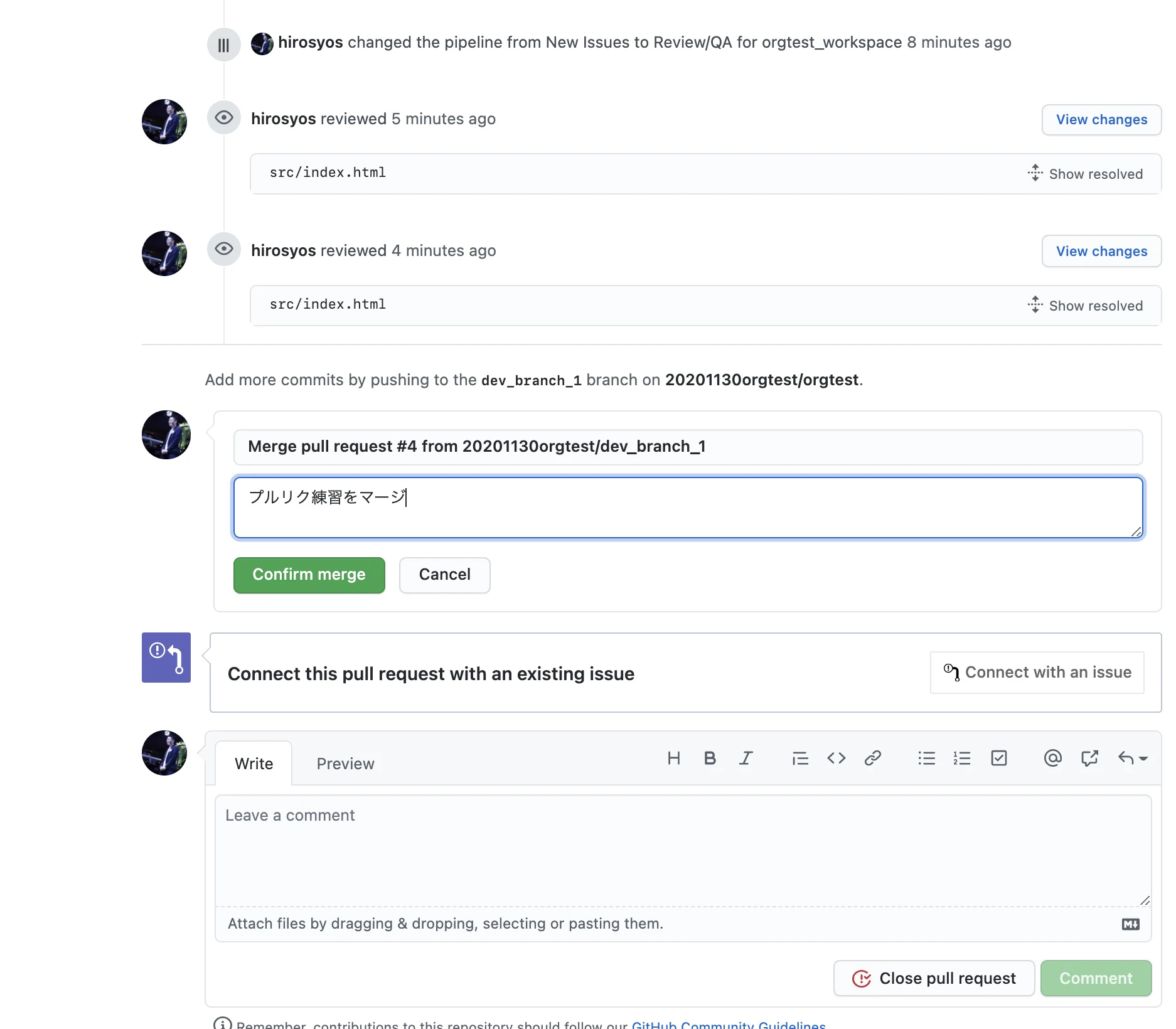Insert heading text with the H icon

tap(674, 759)
